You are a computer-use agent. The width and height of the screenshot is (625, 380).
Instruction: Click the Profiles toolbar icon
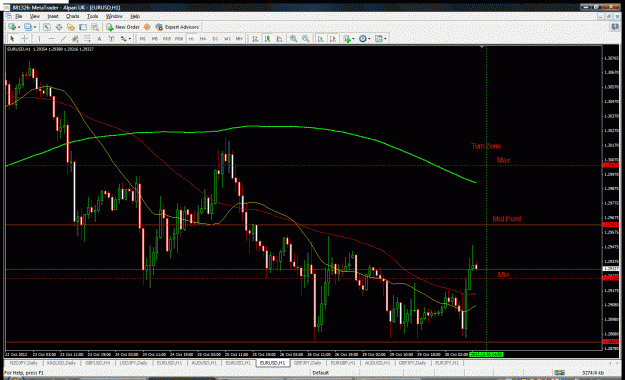point(28,27)
